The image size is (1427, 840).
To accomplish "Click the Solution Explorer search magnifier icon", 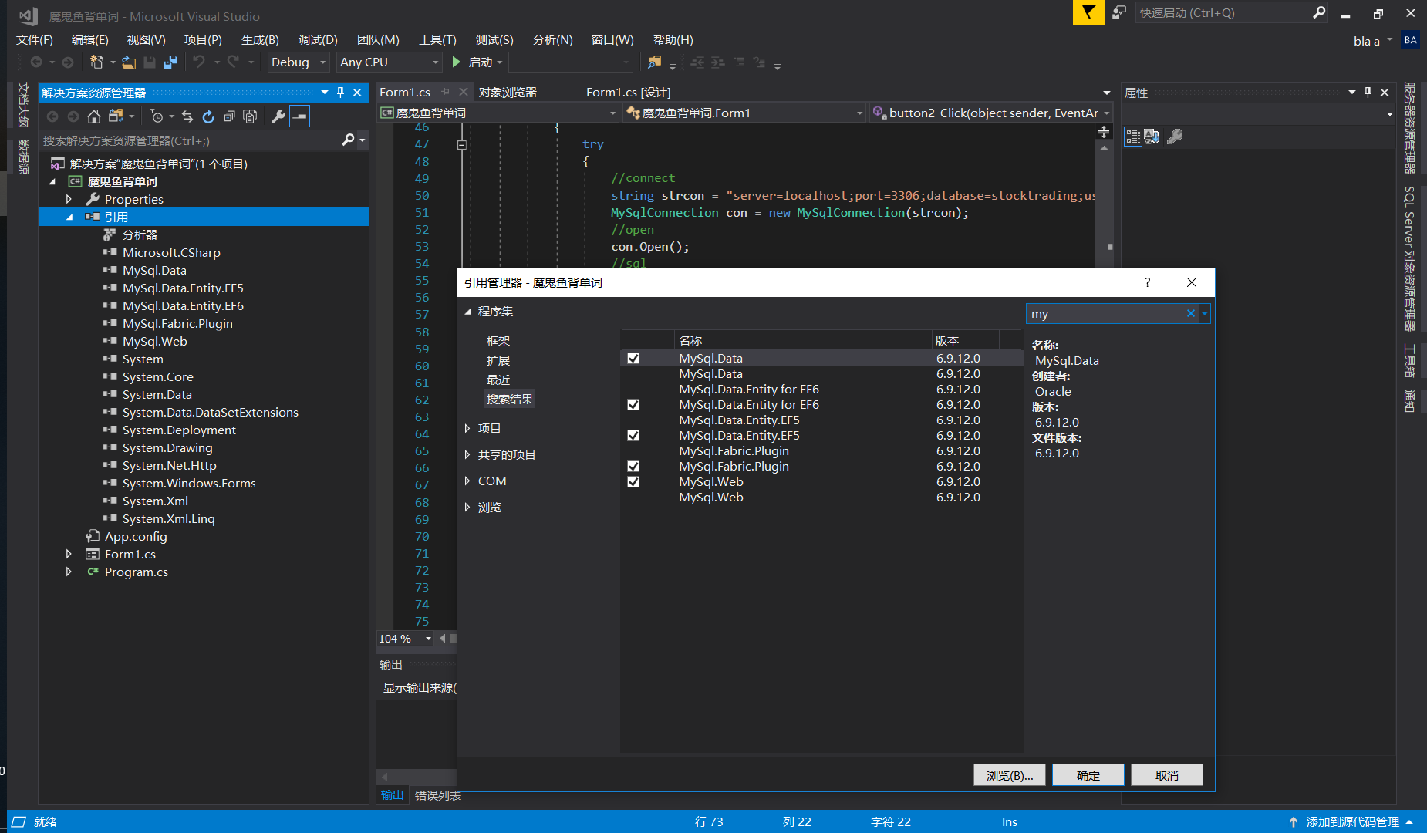I will [349, 140].
